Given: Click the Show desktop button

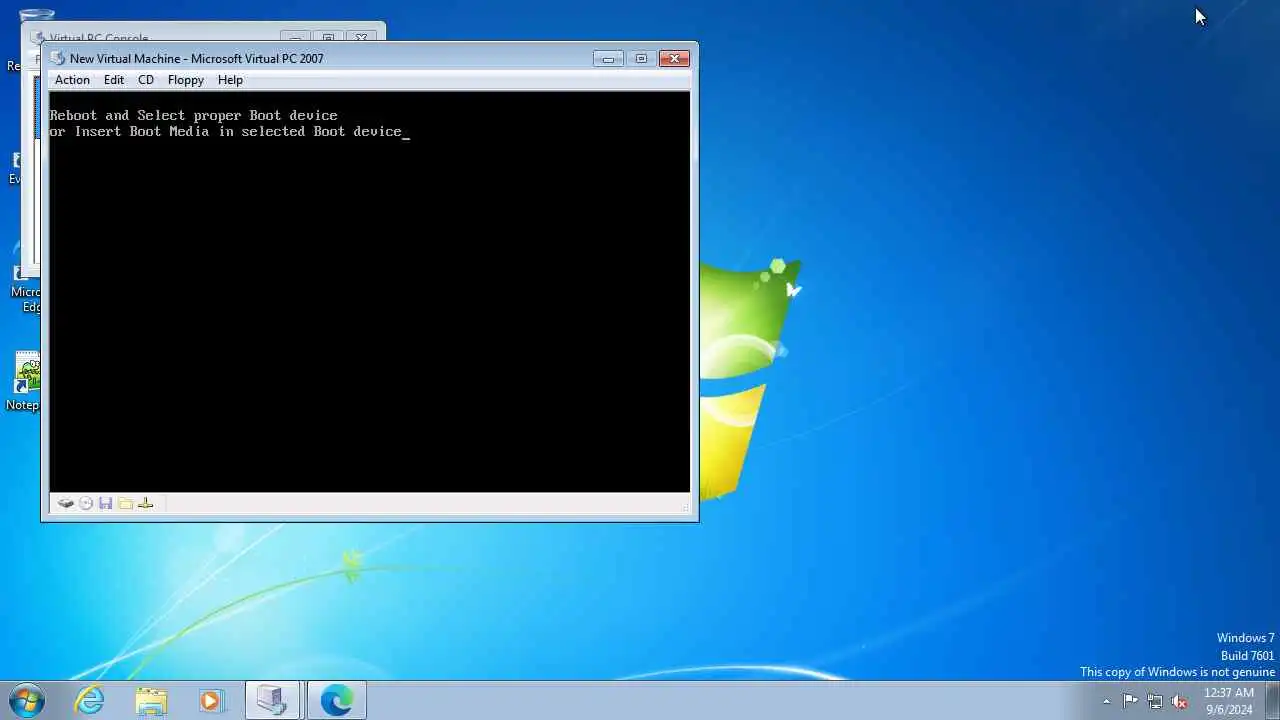Looking at the screenshot, I should (1272, 701).
